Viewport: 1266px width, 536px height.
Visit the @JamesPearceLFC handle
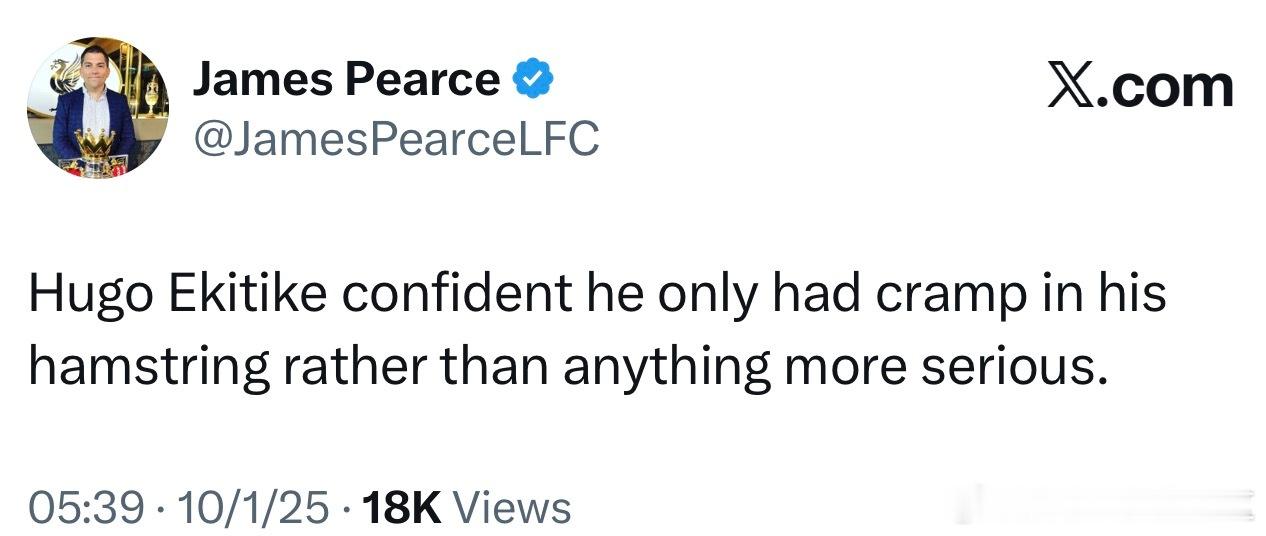coord(396,139)
